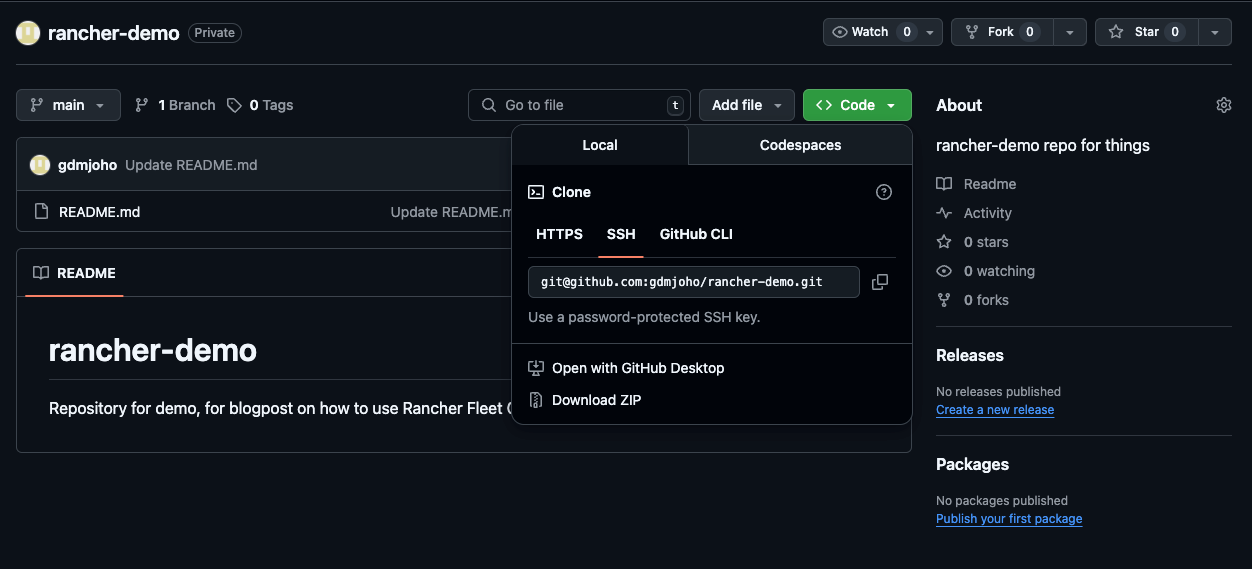1252x569 pixels.
Task: Switch to the Codespaces tab
Action: pos(800,145)
